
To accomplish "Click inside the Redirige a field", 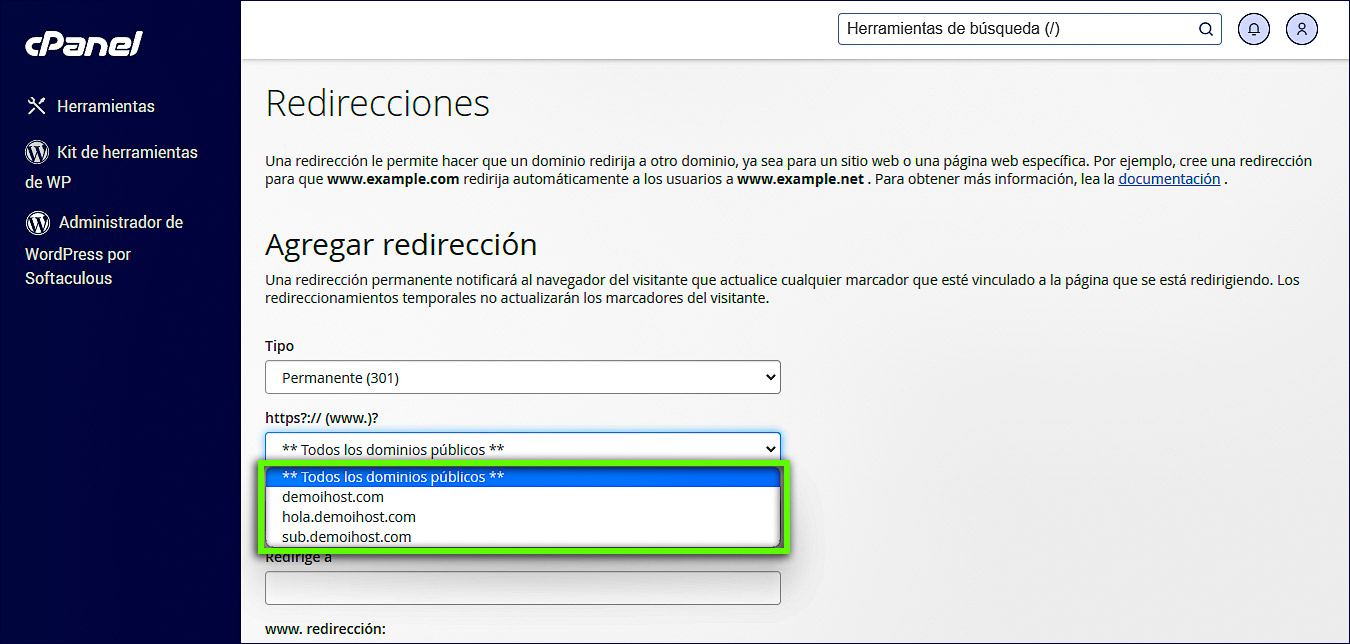I will (522, 587).
